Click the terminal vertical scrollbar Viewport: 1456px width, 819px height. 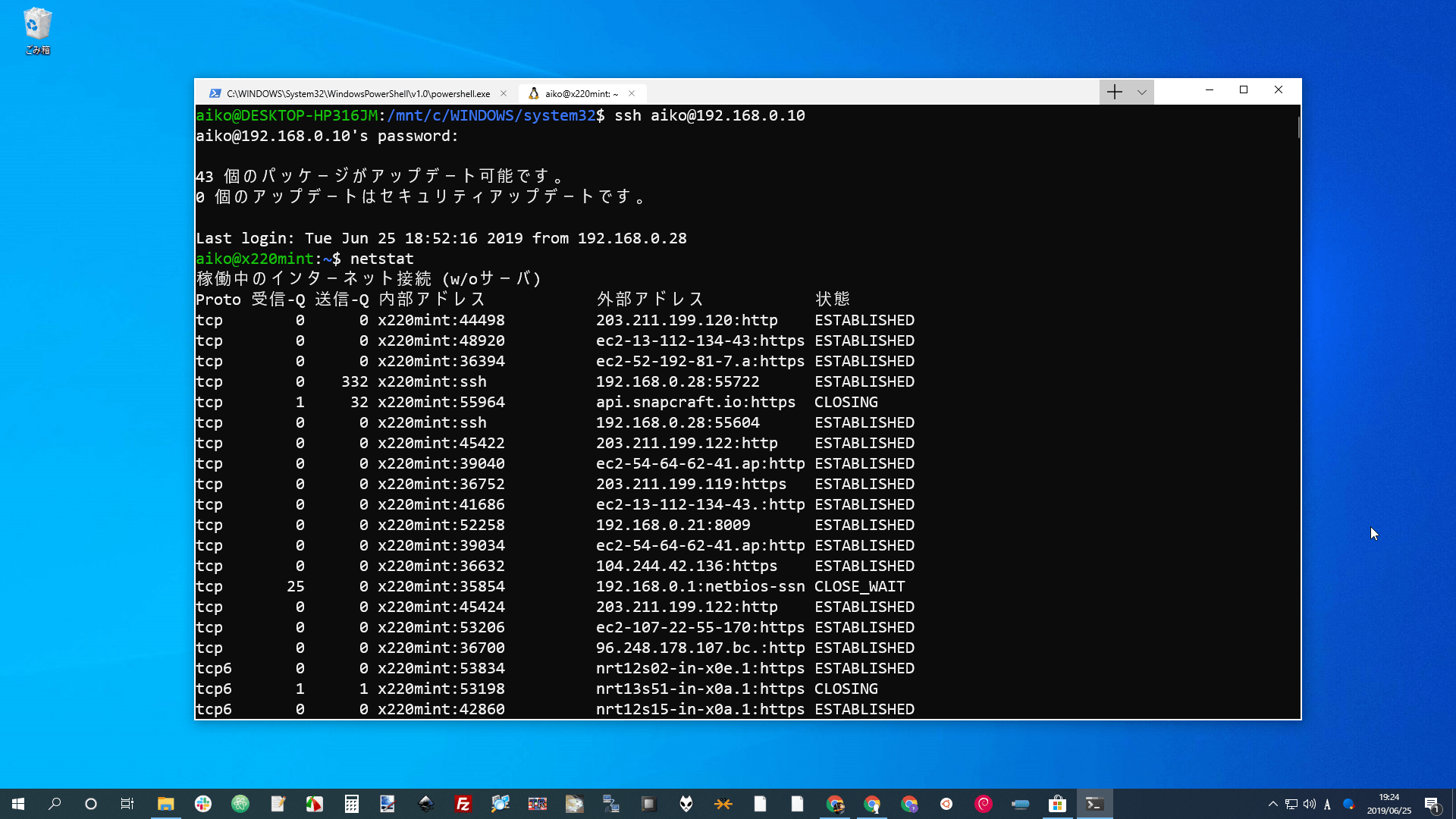point(1298,127)
